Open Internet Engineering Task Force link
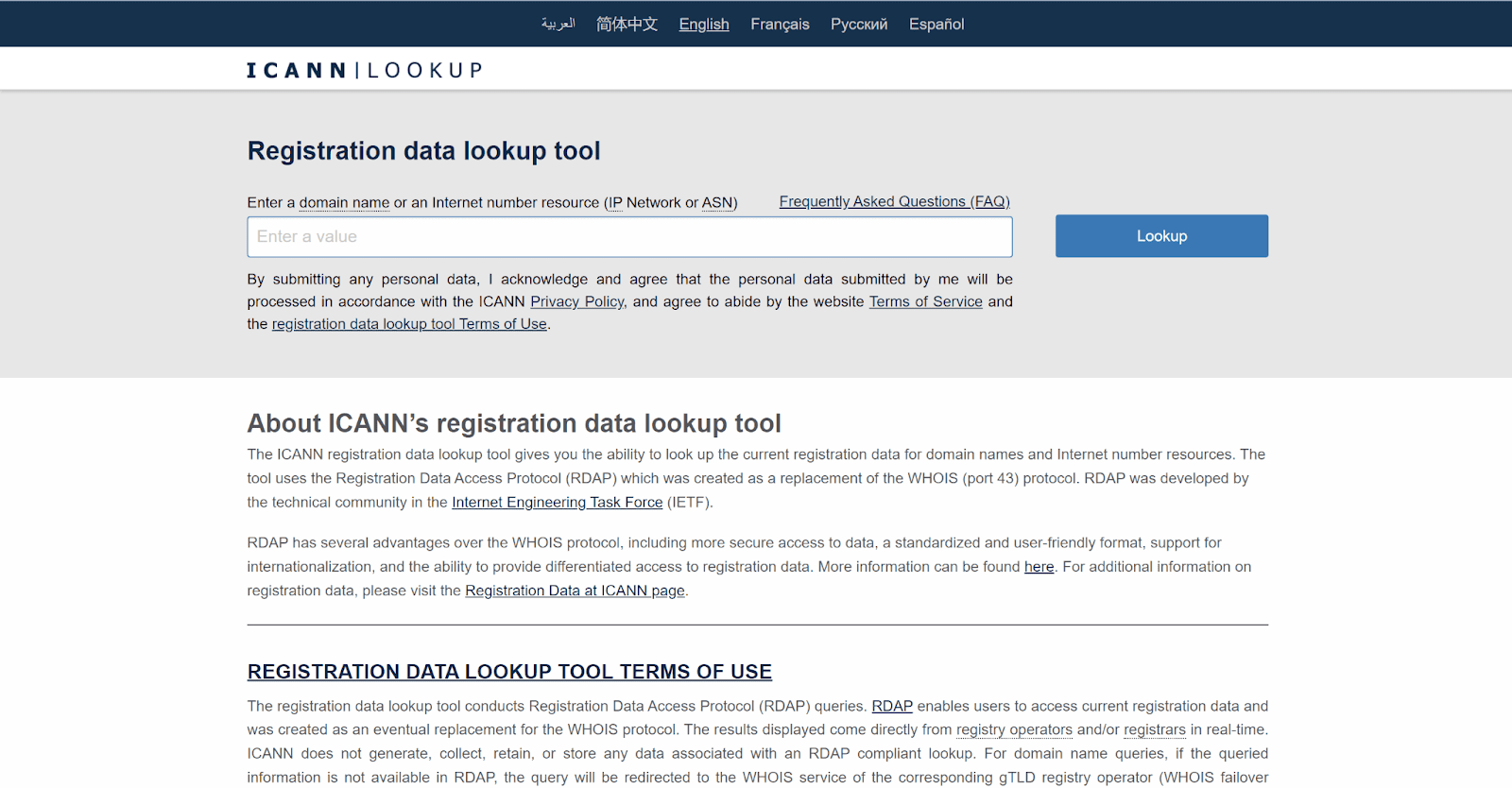Viewport: 1512px width, 788px height. tap(557, 502)
